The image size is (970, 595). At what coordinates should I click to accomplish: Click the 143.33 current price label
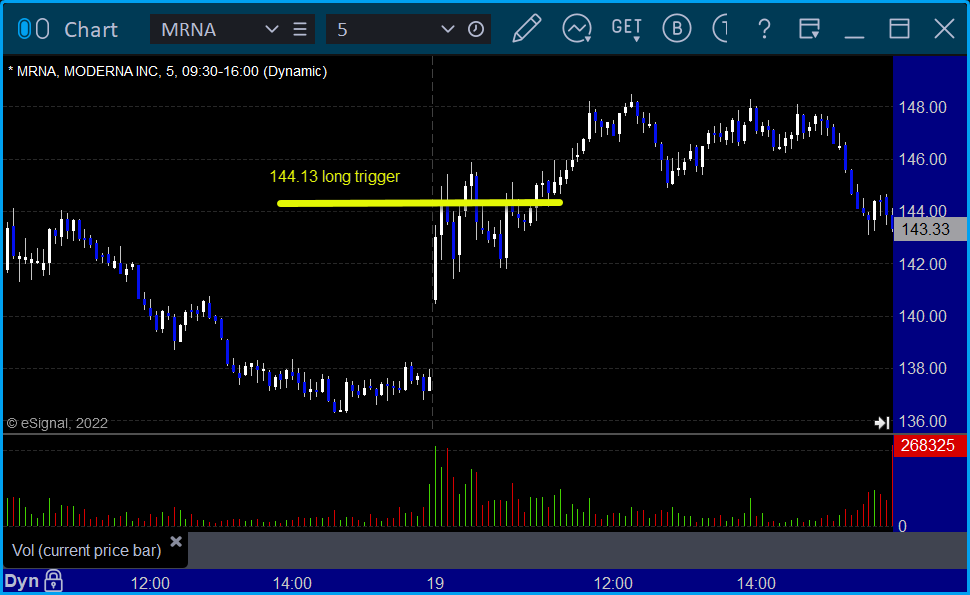coord(930,229)
